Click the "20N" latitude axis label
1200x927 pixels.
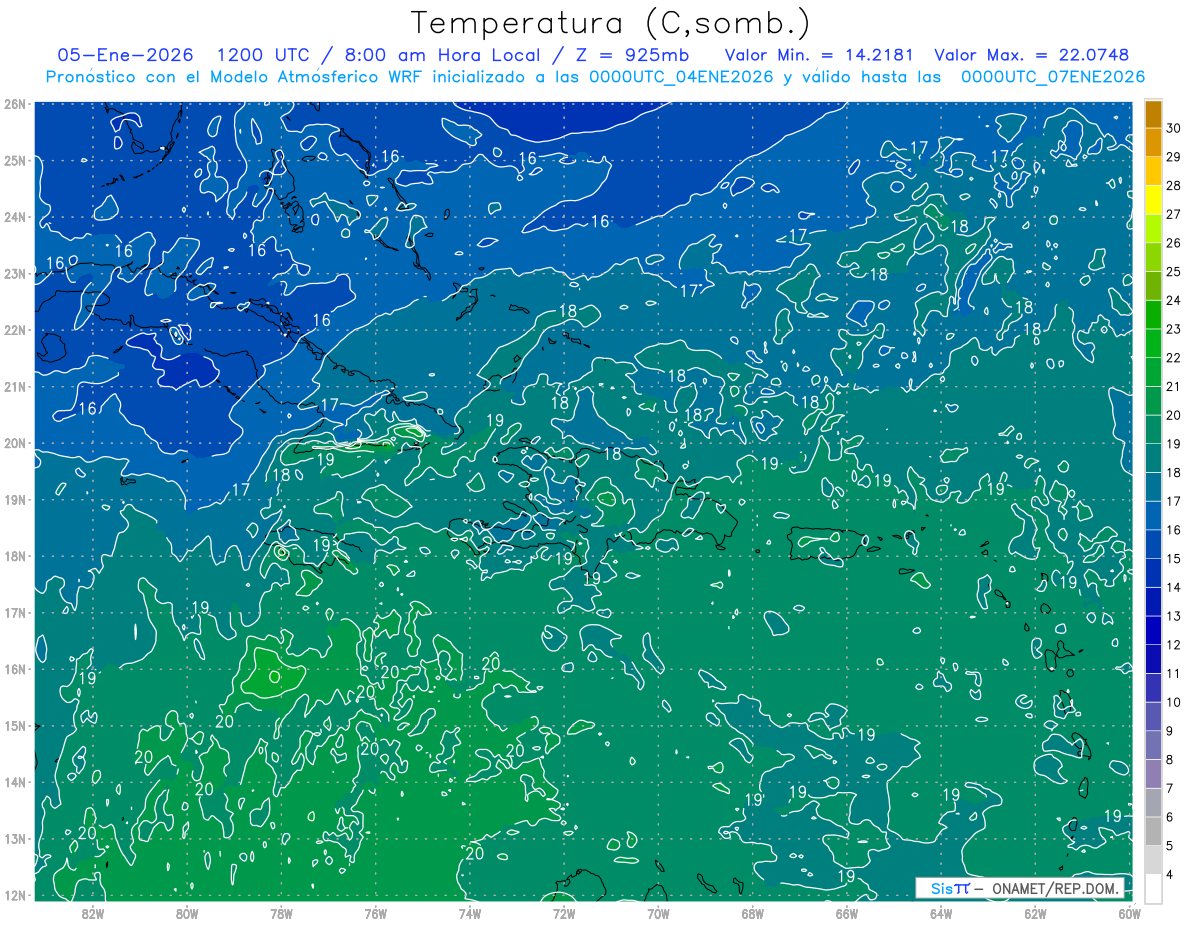click(14, 443)
